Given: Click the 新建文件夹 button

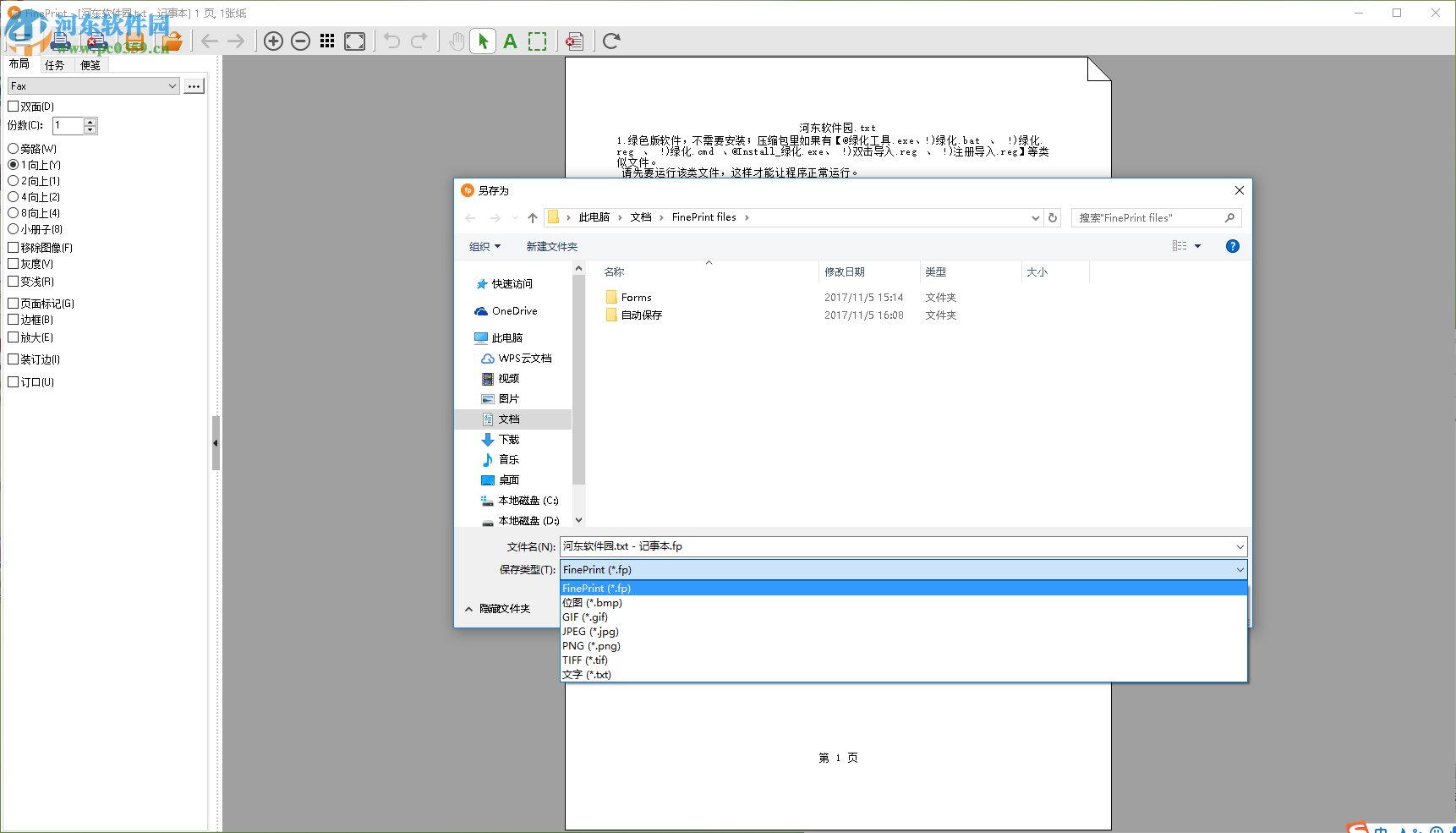Looking at the screenshot, I should [551, 246].
